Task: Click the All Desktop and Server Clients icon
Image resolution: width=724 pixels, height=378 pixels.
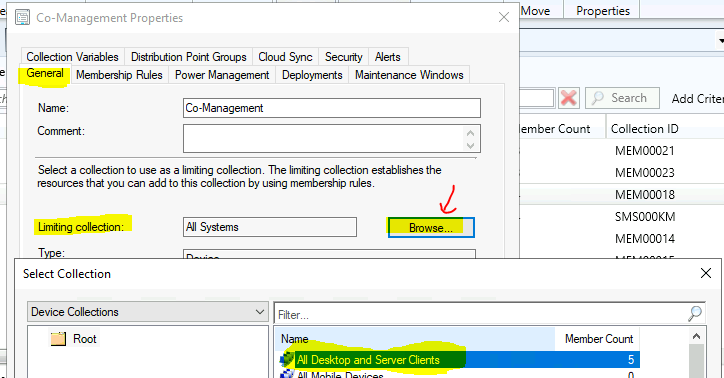Action: pos(287,360)
